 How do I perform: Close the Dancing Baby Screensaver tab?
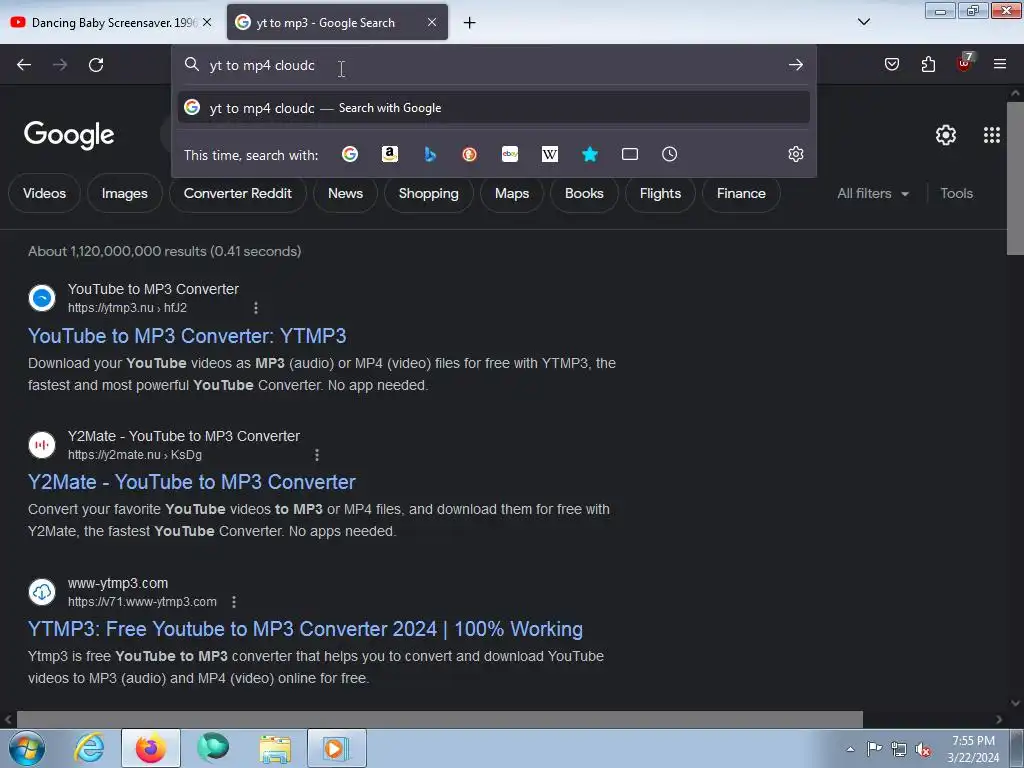[207, 22]
